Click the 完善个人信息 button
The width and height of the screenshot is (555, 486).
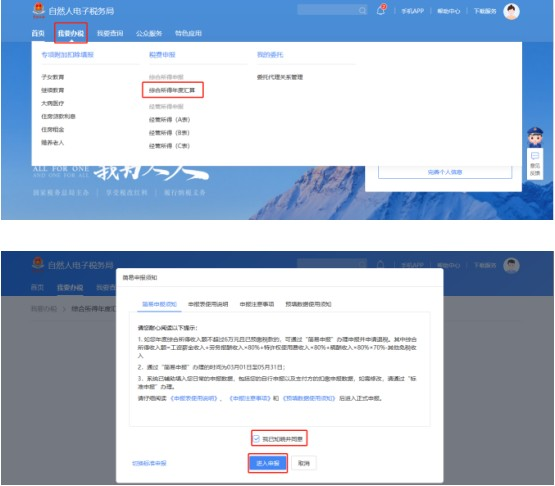click(445, 172)
